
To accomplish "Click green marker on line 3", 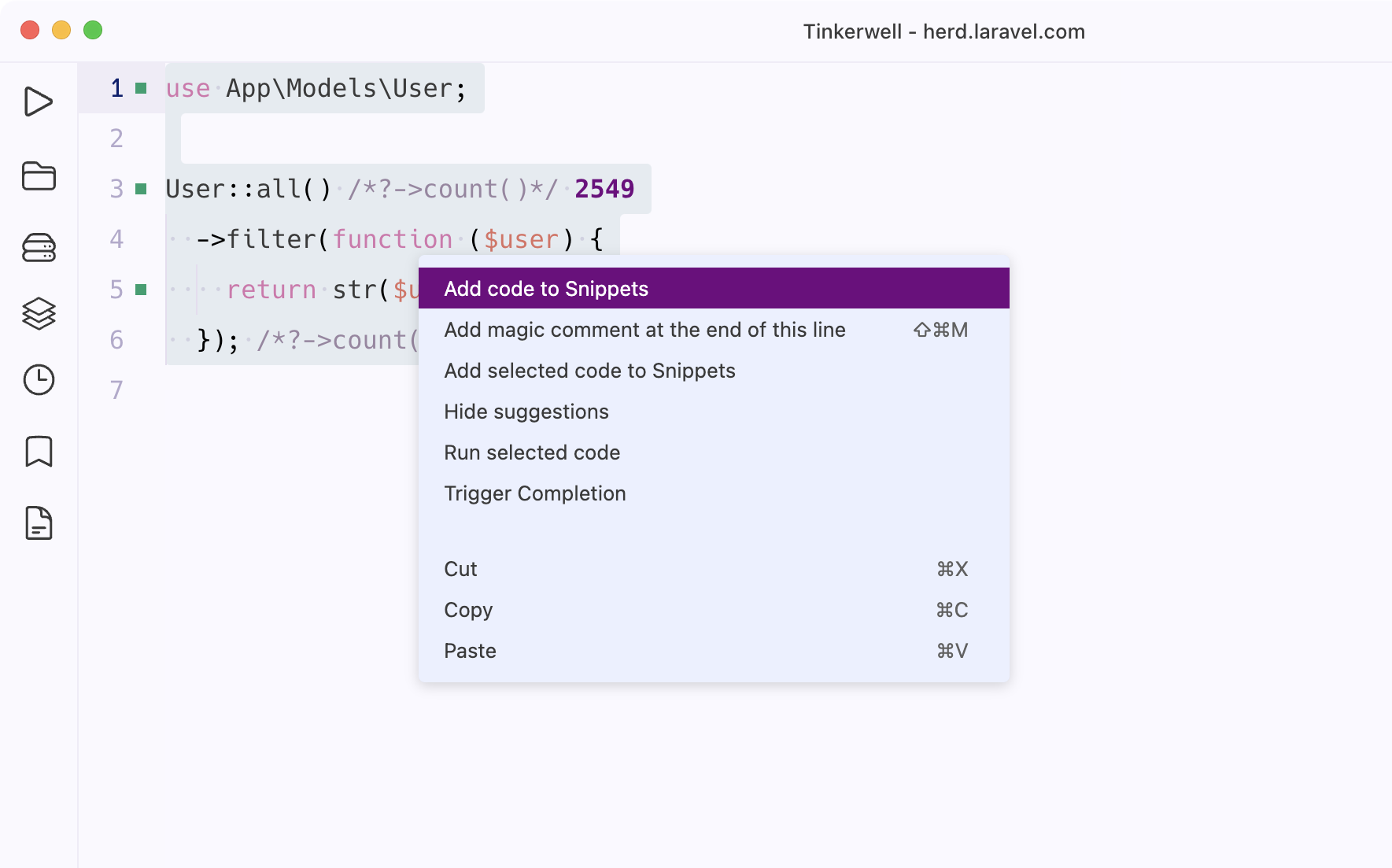I will tap(141, 189).
